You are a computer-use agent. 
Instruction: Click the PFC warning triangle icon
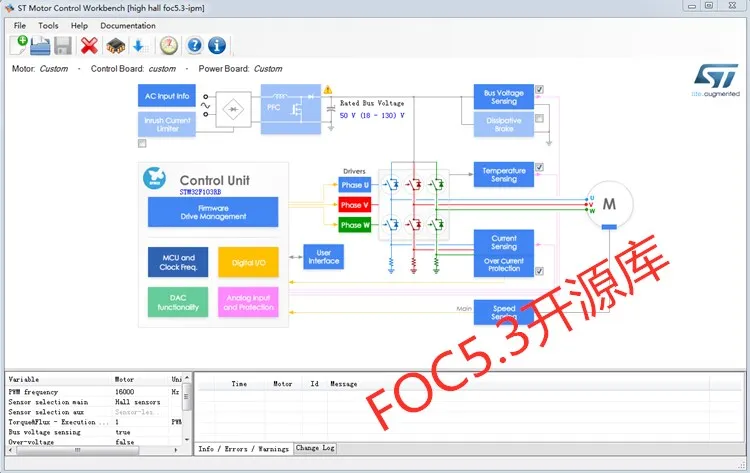(328, 89)
